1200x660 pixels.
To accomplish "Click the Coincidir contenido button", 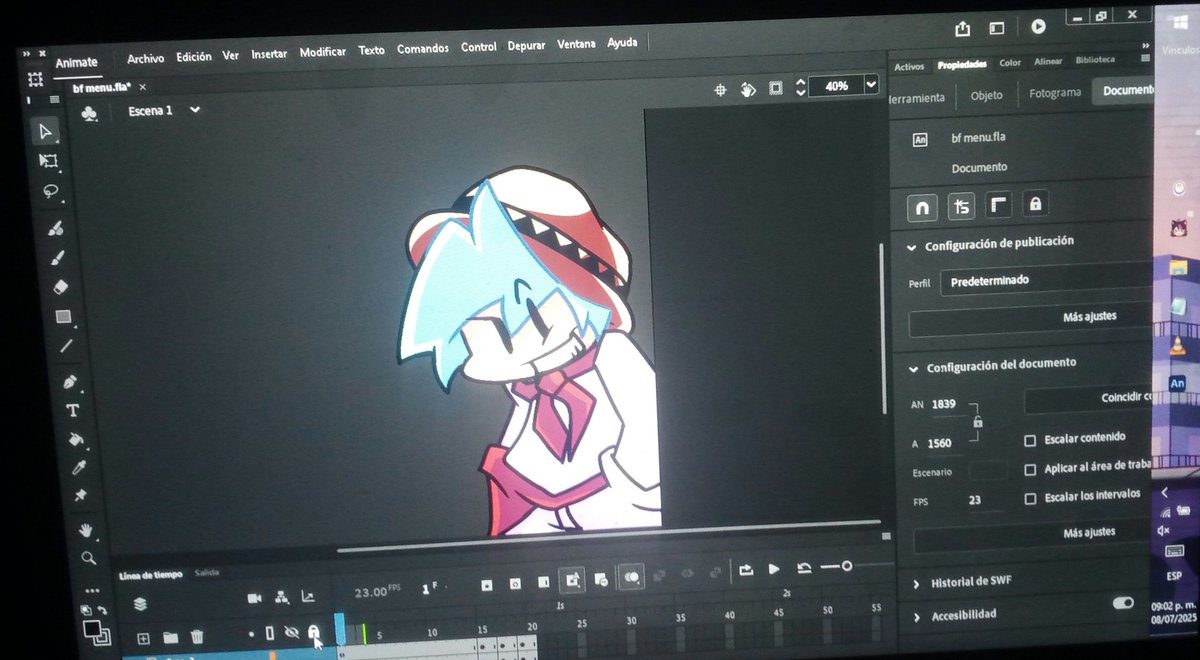I will pyautogui.click(x=1089, y=399).
